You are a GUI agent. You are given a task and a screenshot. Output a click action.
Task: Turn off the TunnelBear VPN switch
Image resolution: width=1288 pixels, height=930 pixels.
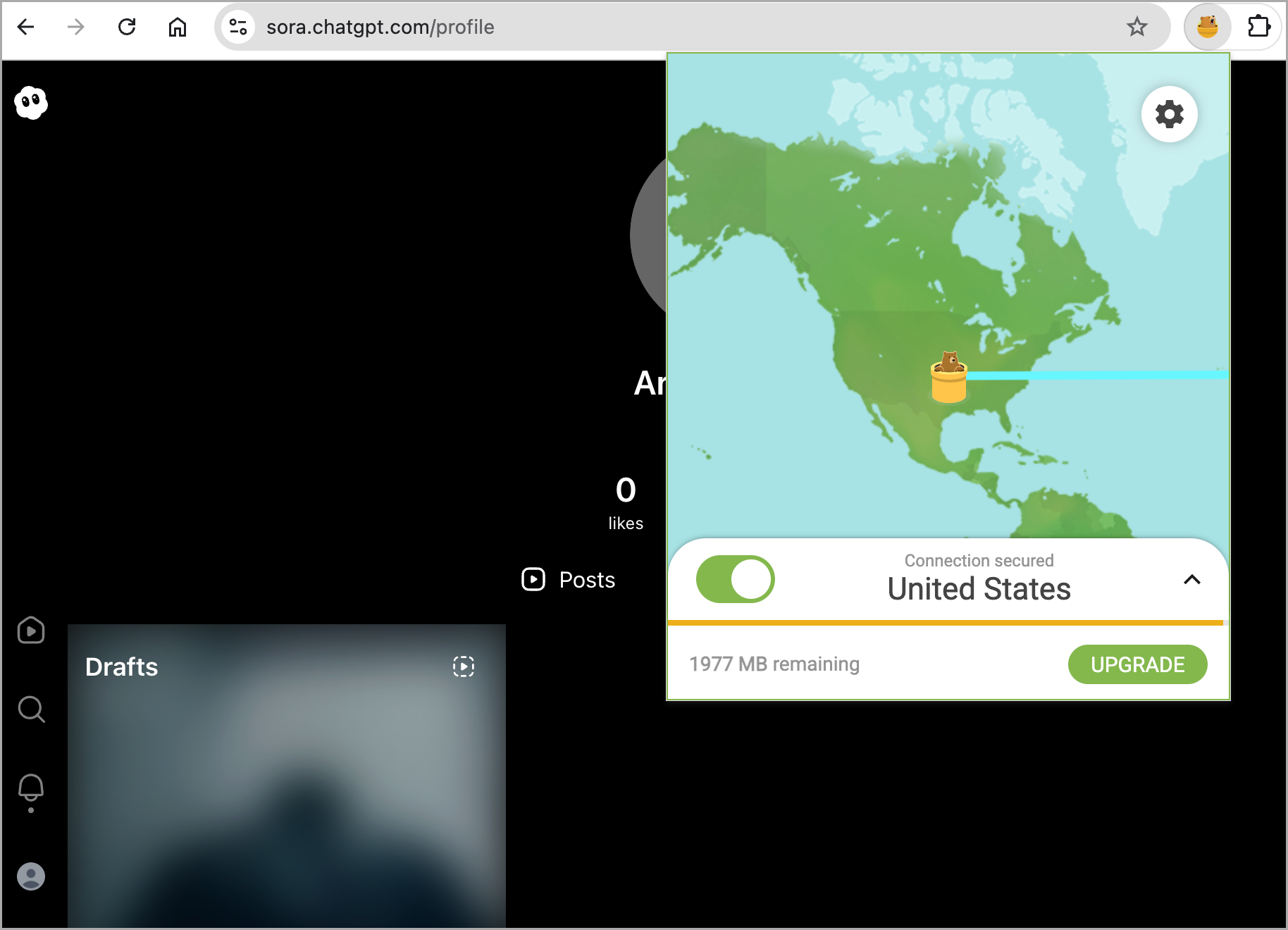click(x=735, y=579)
